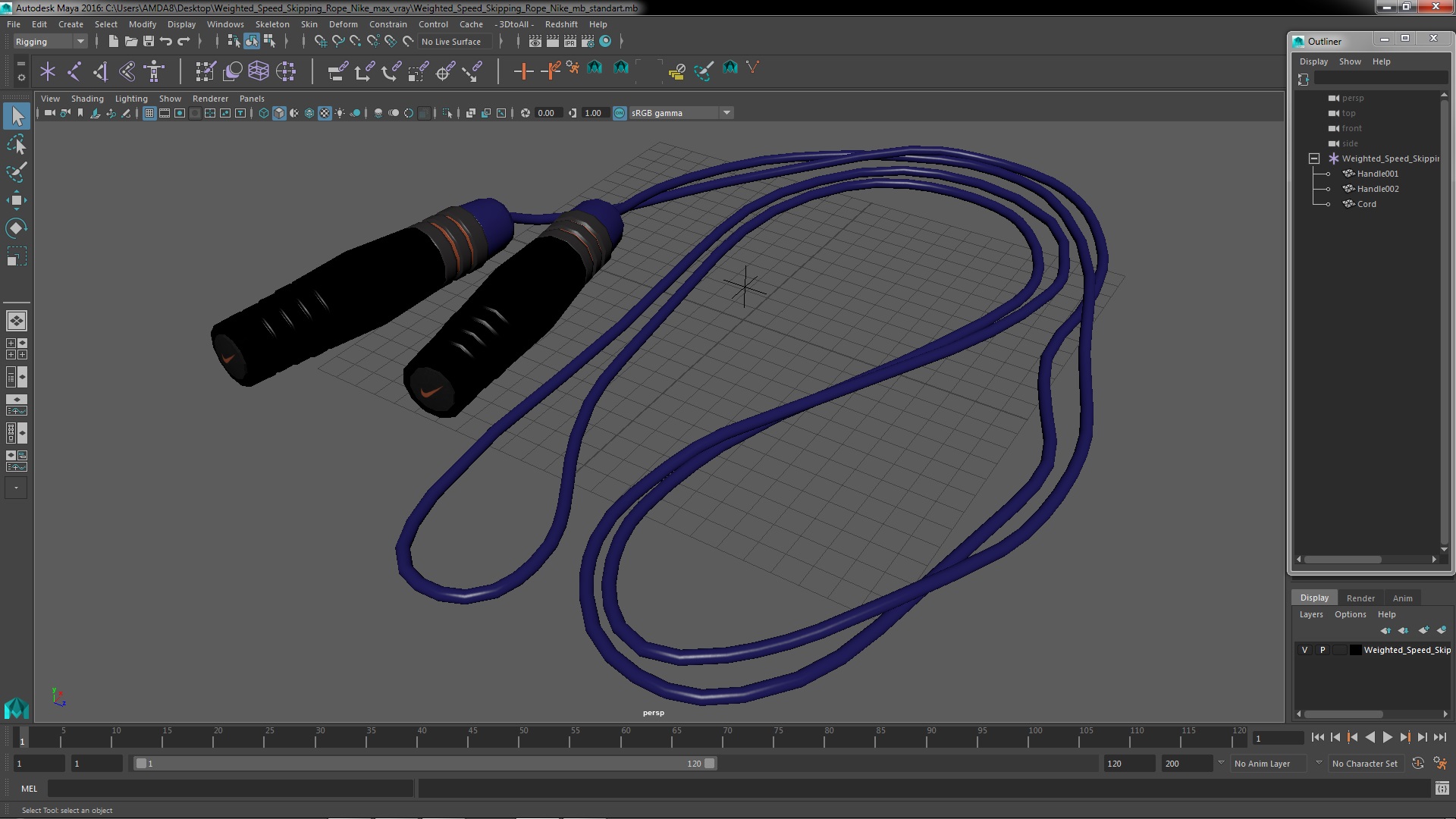Click the Redo arrow icon

[x=184, y=42]
